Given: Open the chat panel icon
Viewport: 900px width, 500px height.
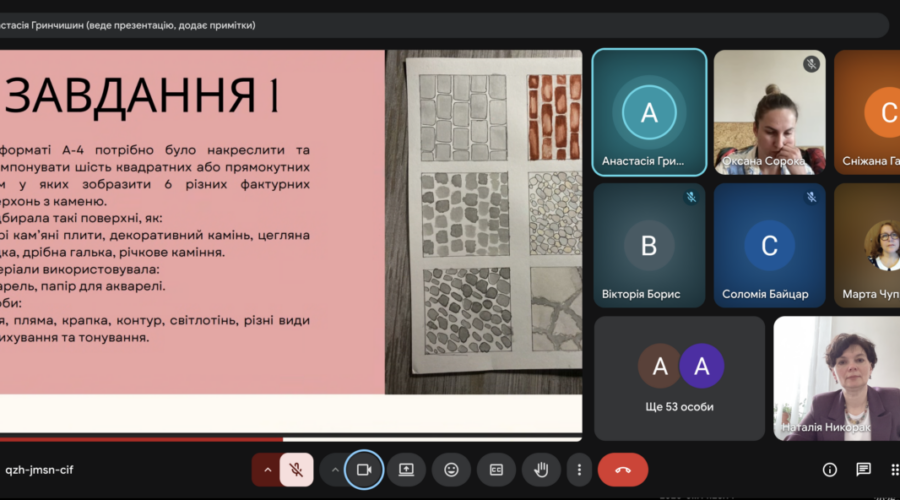Looking at the screenshot, I should 863,470.
